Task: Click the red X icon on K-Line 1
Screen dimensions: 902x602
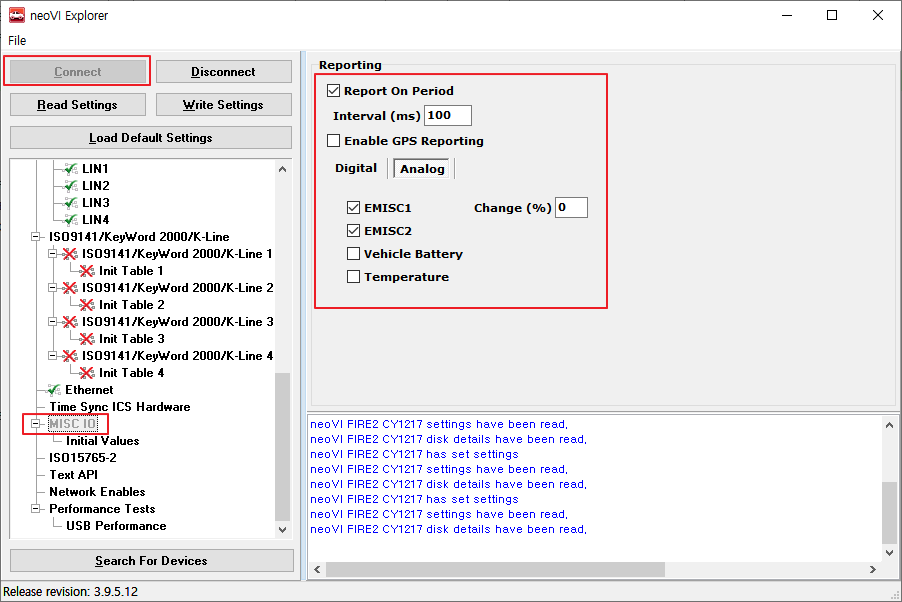Action: pos(70,254)
